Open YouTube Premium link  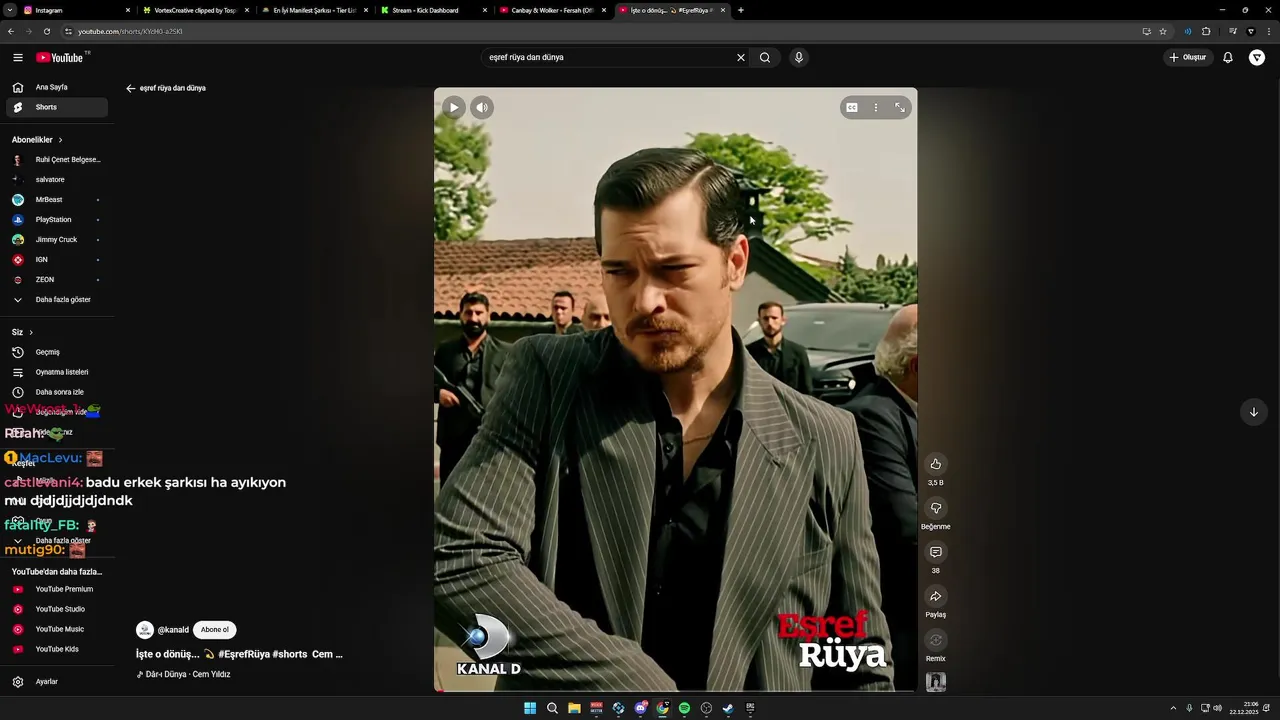pos(57,589)
